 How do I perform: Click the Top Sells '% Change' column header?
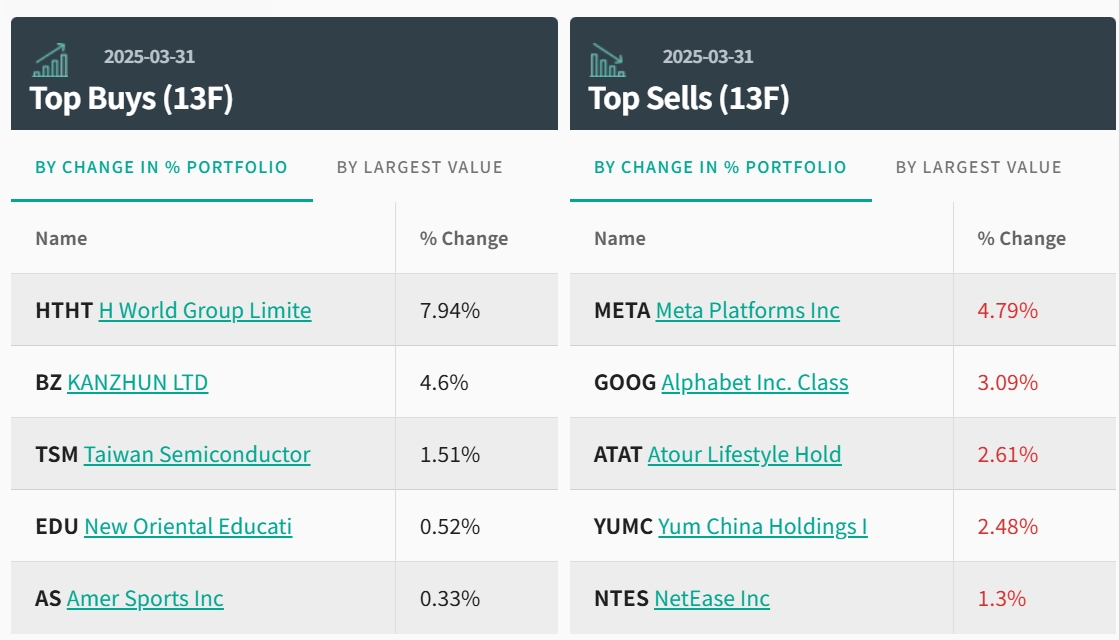point(1021,239)
